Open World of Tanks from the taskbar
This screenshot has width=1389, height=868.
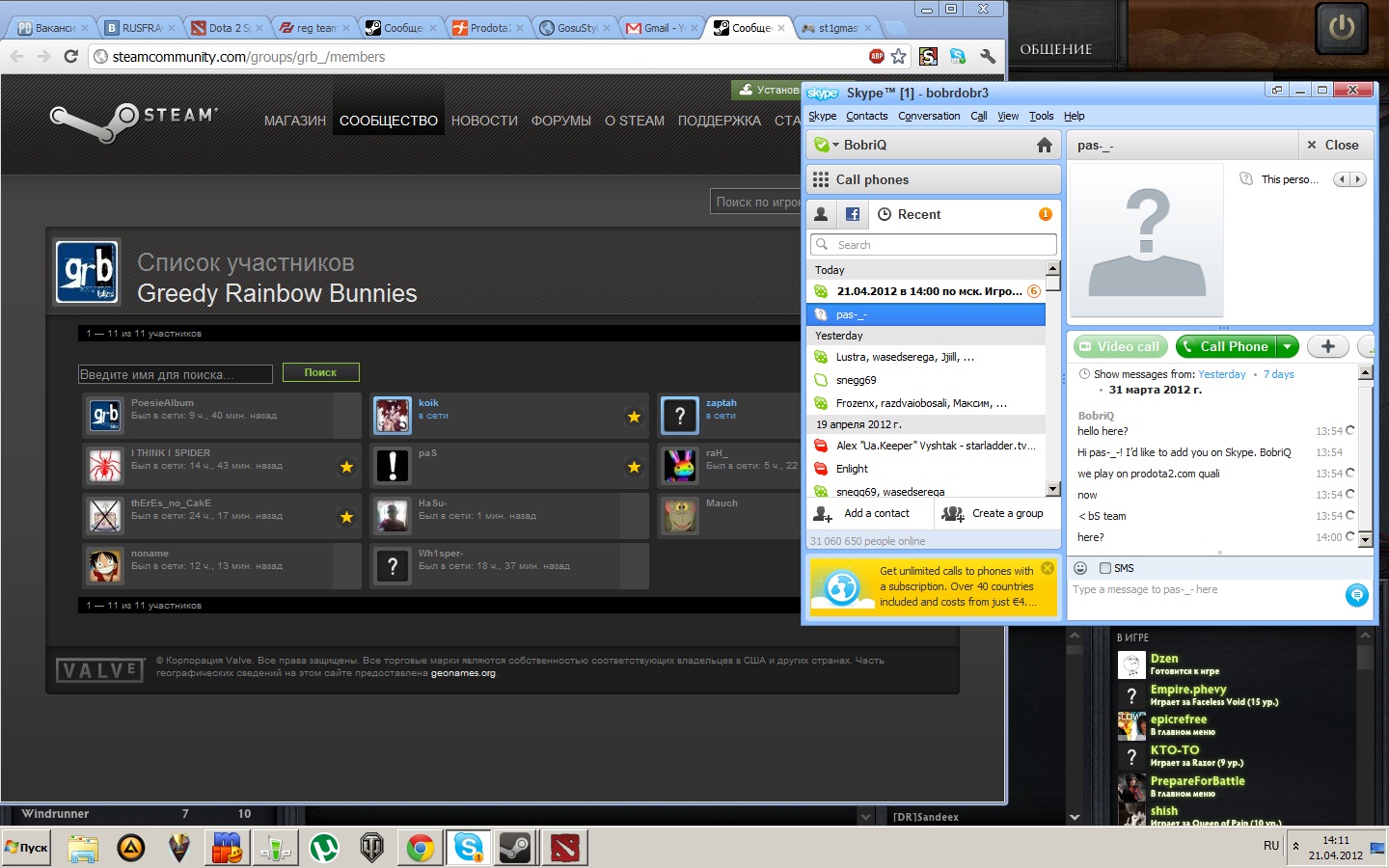371,848
